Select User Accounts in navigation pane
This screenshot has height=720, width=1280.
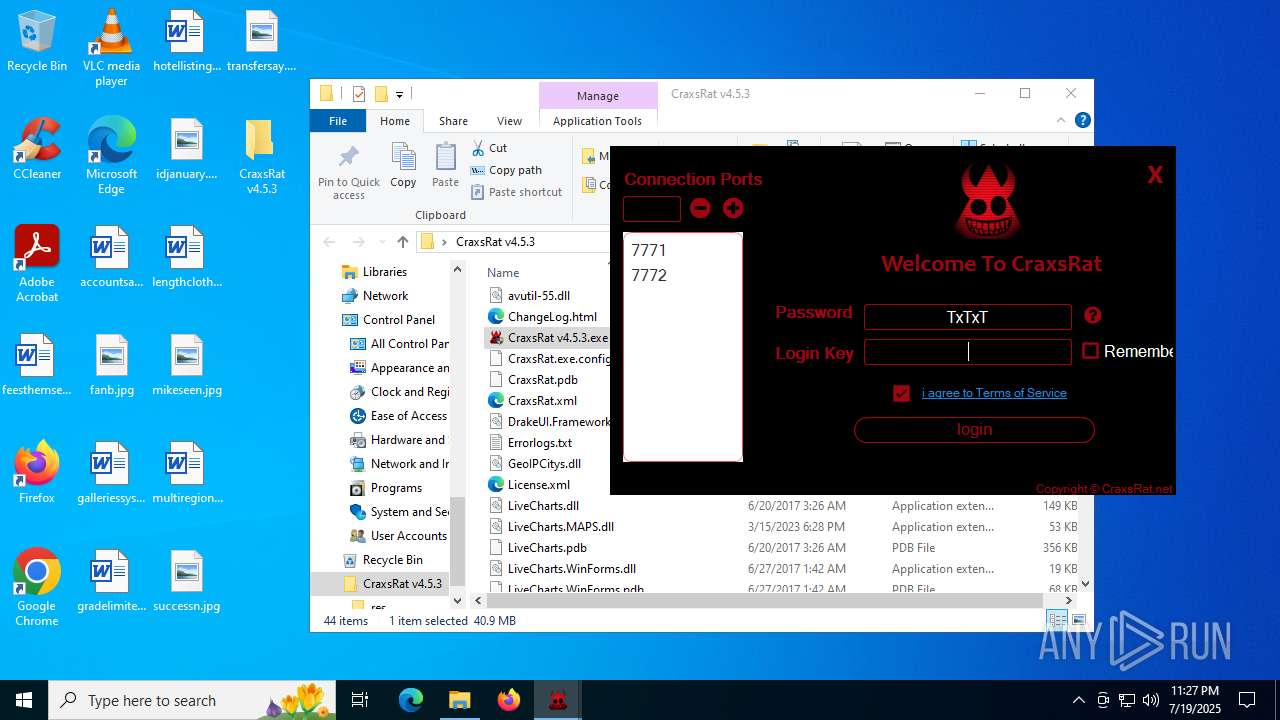398,536
